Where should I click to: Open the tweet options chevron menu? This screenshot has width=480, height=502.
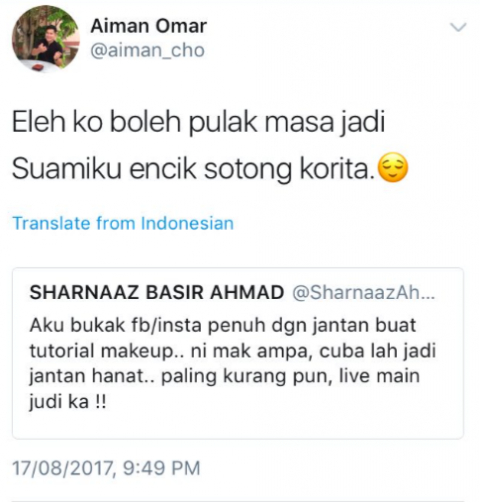459,27
